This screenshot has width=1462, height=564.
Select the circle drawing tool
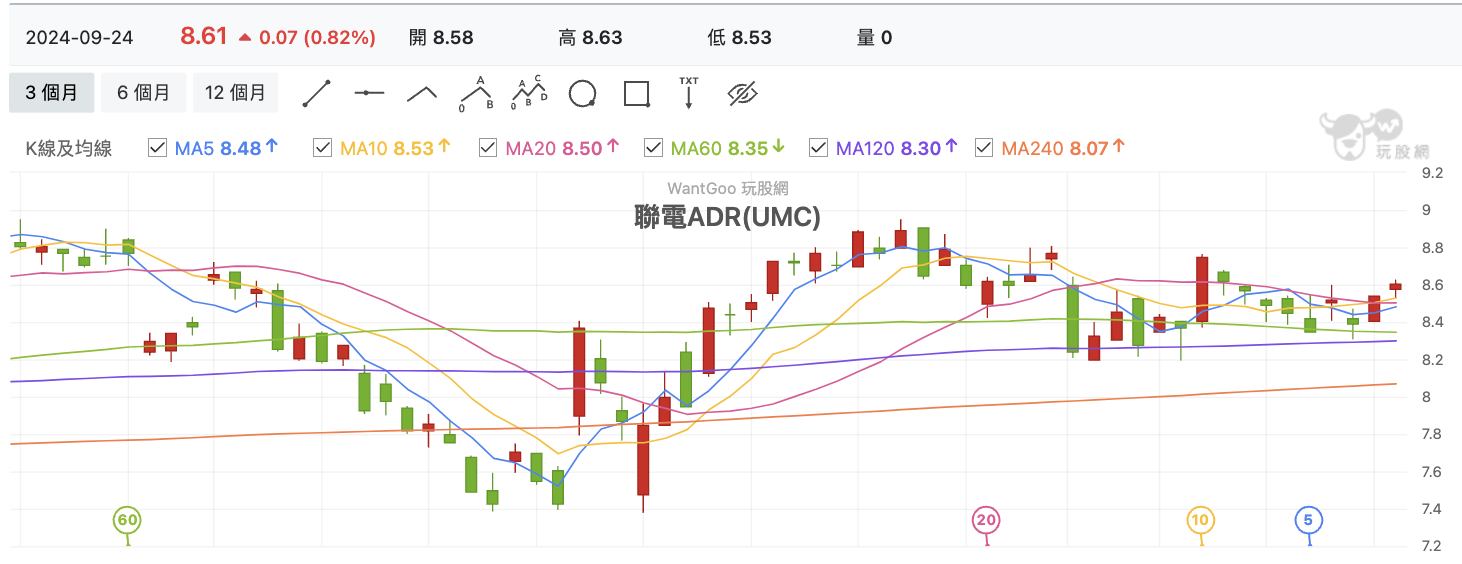(583, 94)
